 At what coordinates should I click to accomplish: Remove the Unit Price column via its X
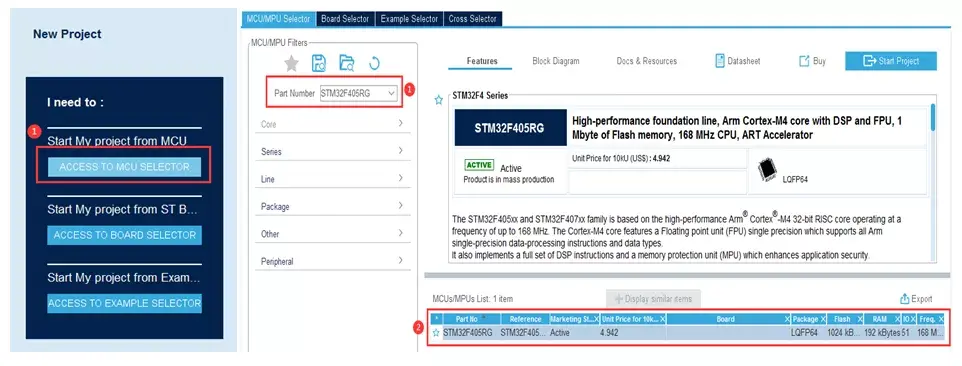tap(663, 319)
